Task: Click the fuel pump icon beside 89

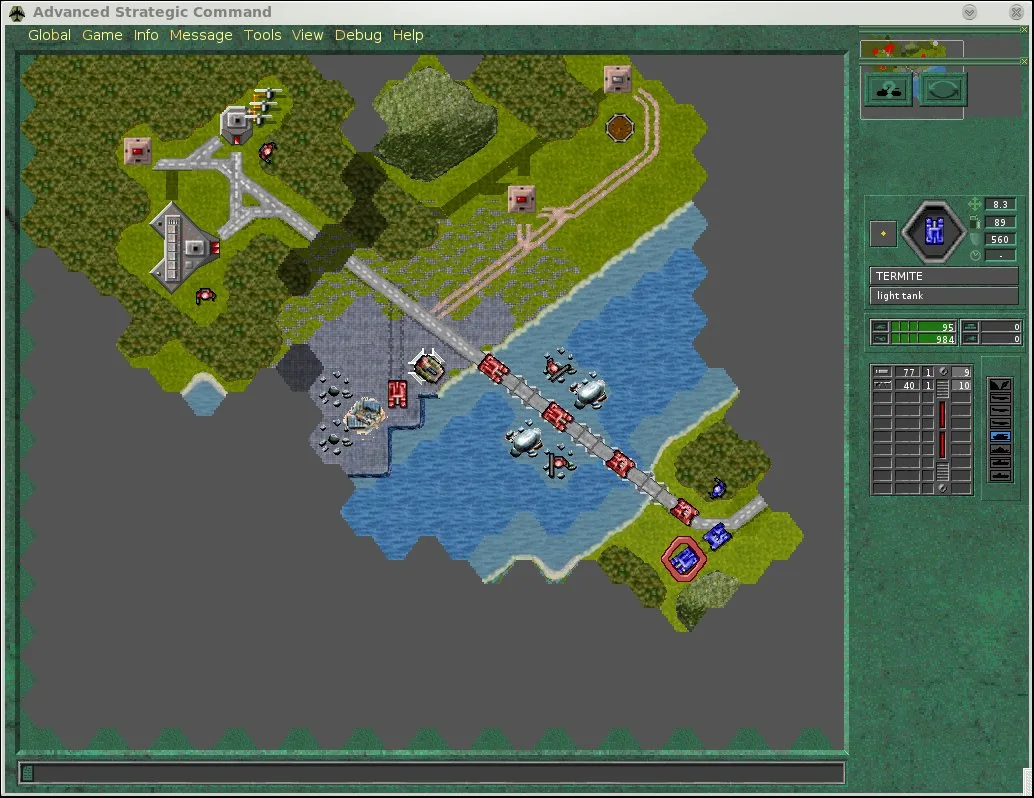Action: 974,222
